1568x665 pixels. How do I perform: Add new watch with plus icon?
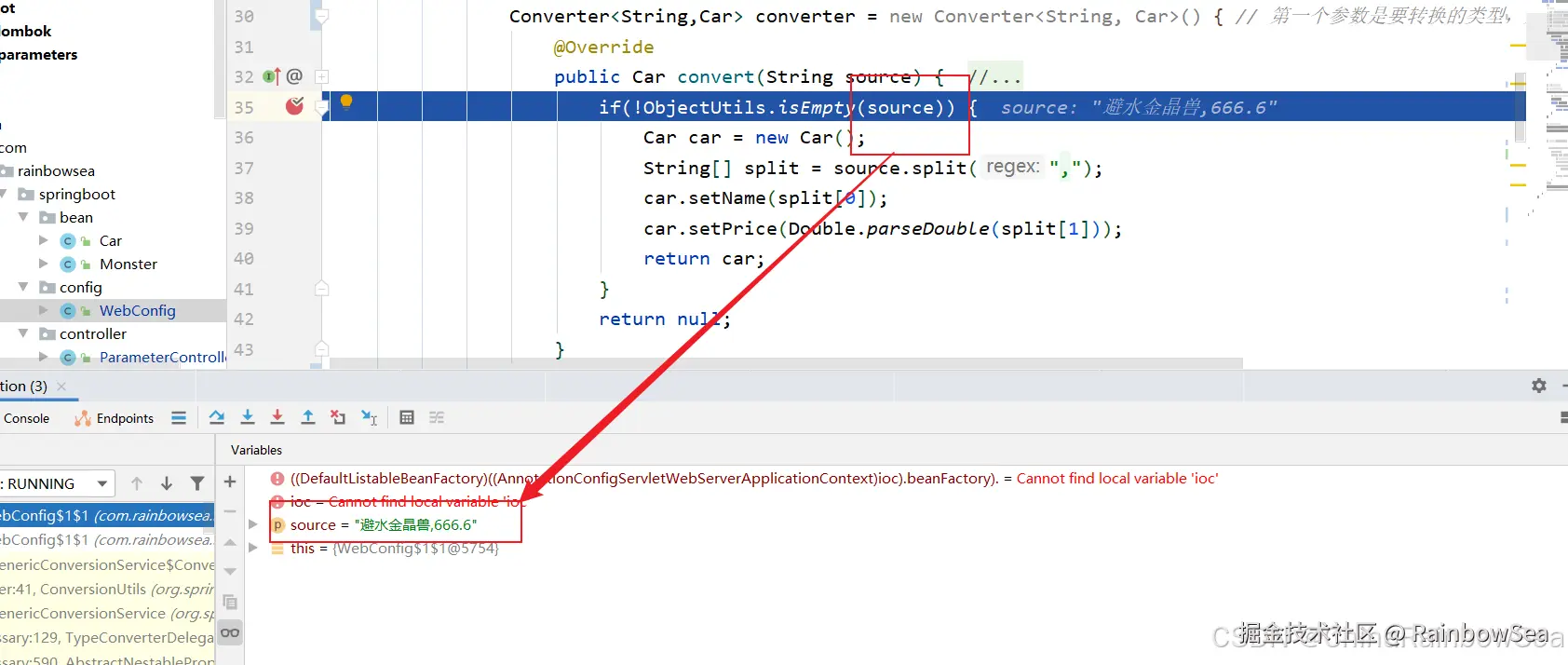click(x=230, y=482)
